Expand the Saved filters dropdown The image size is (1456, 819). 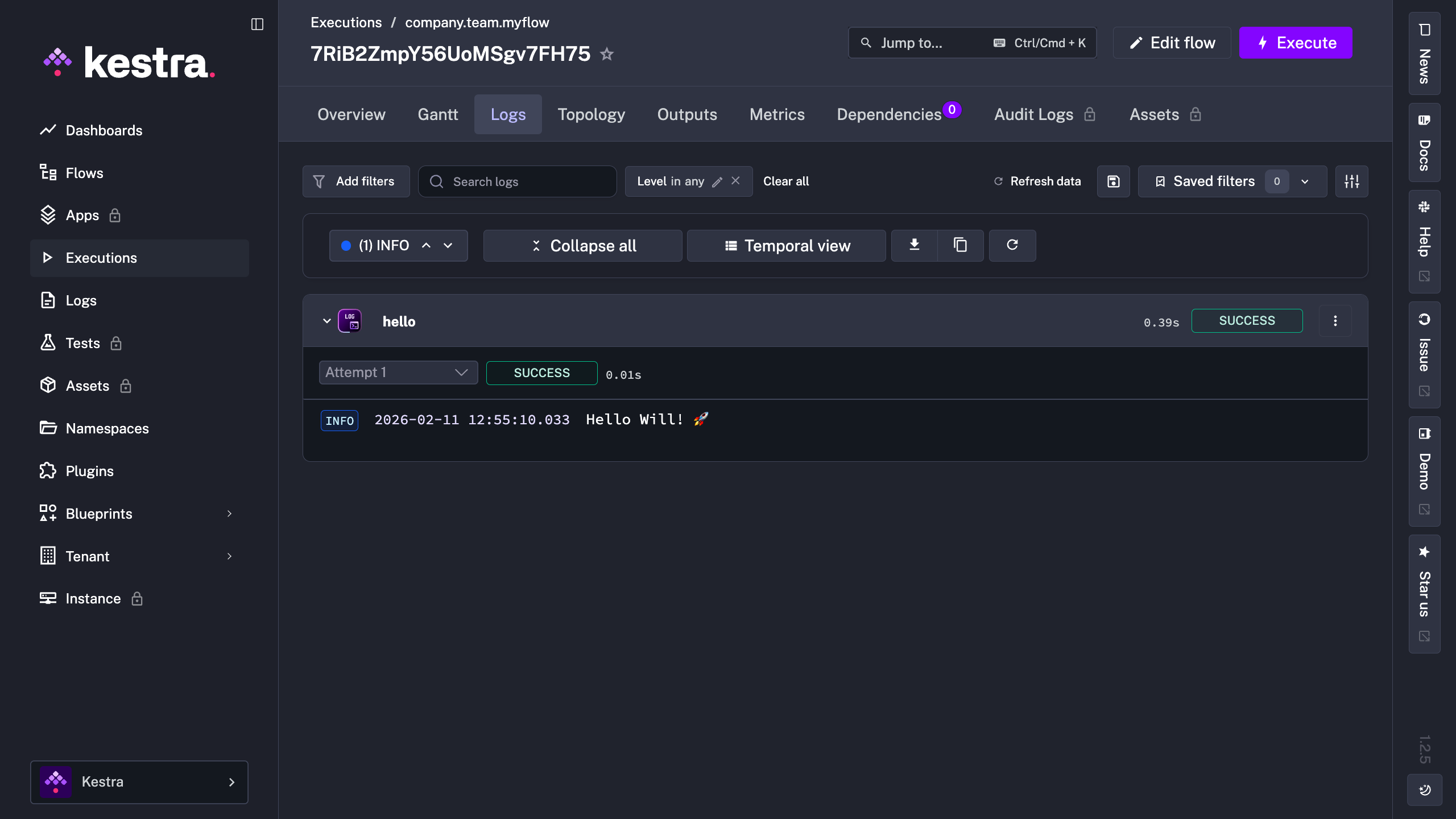(1305, 181)
